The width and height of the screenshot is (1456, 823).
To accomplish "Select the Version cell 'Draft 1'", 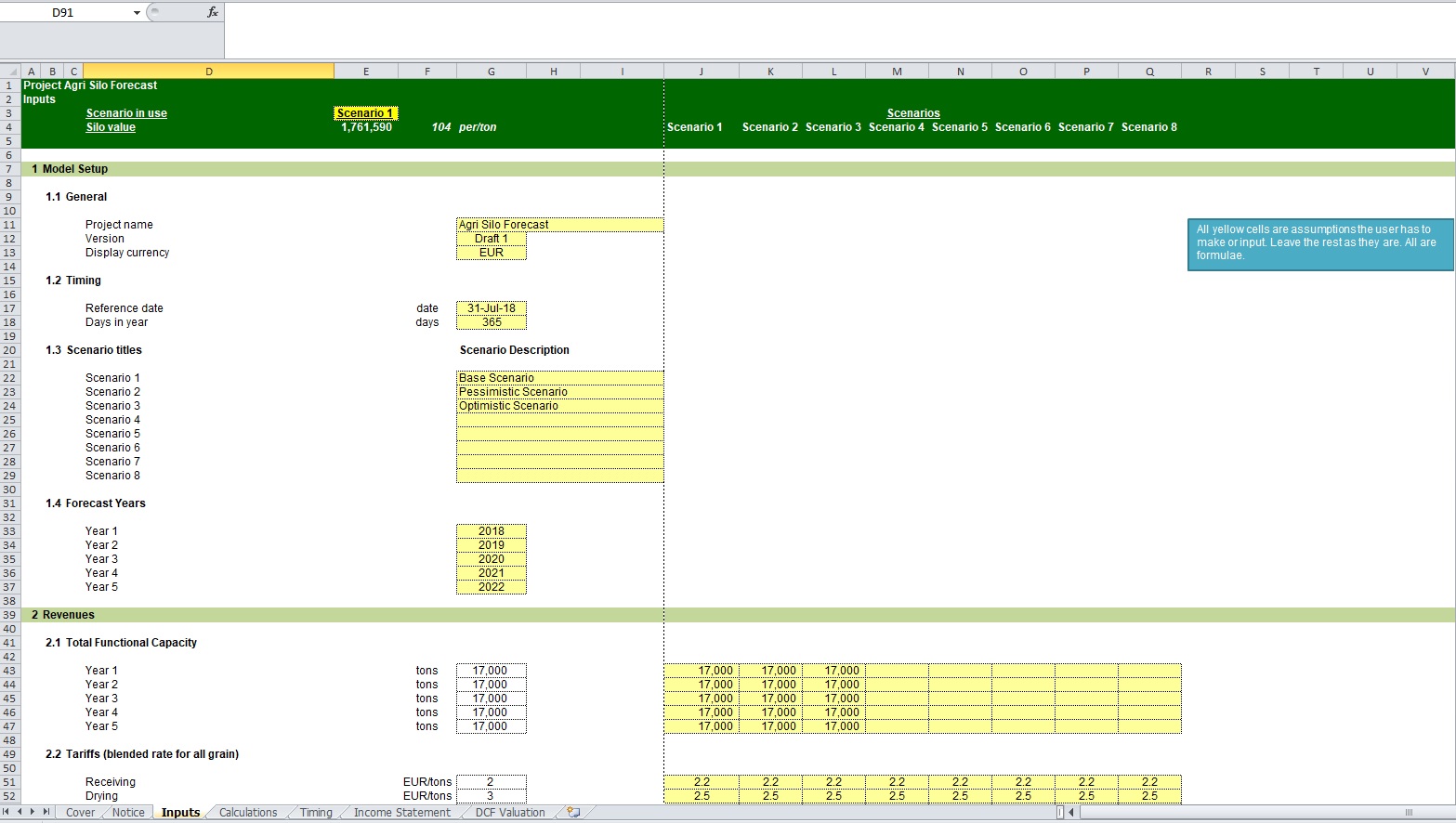I will tap(492, 239).
